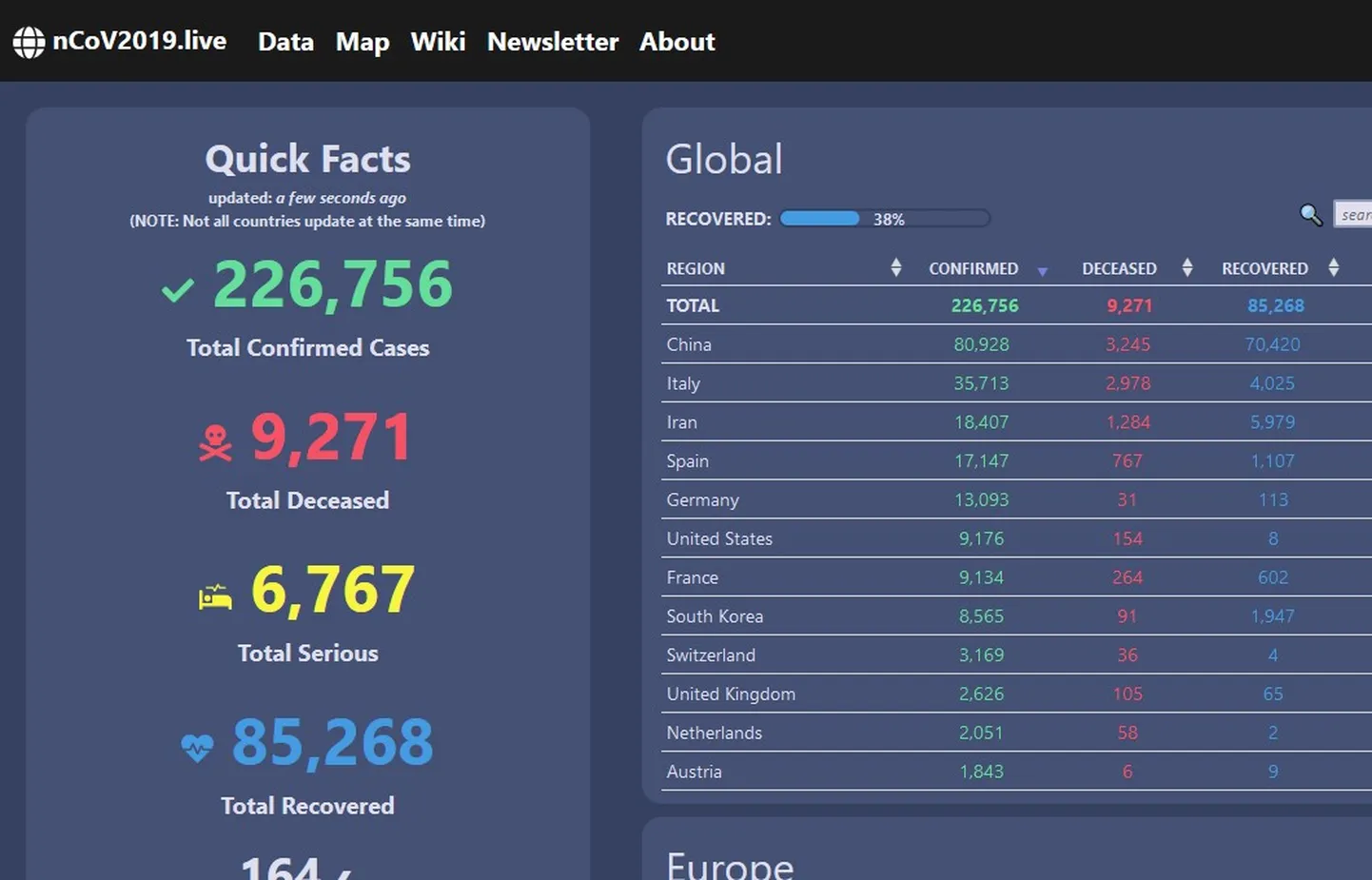The image size is (1372, 880).
Task: Click Italy's deceased count 2,978
Action: pos(1127,383)
